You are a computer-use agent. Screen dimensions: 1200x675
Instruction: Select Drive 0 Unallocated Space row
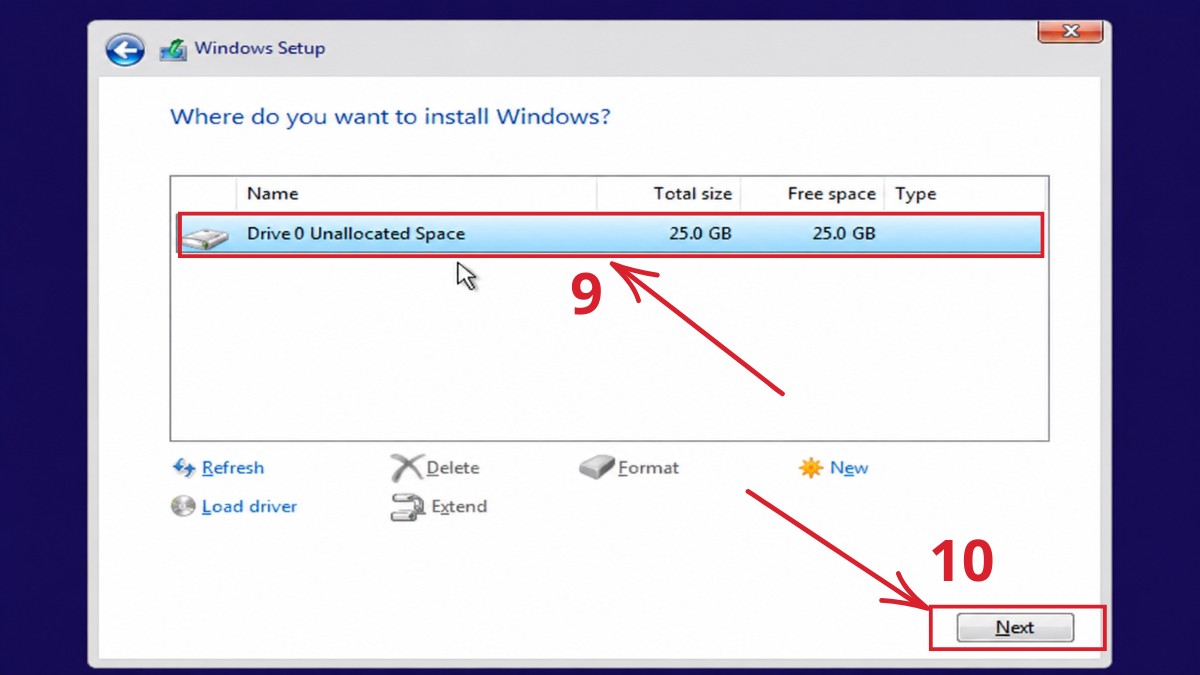pyautogui.click(x=610, y=234)
